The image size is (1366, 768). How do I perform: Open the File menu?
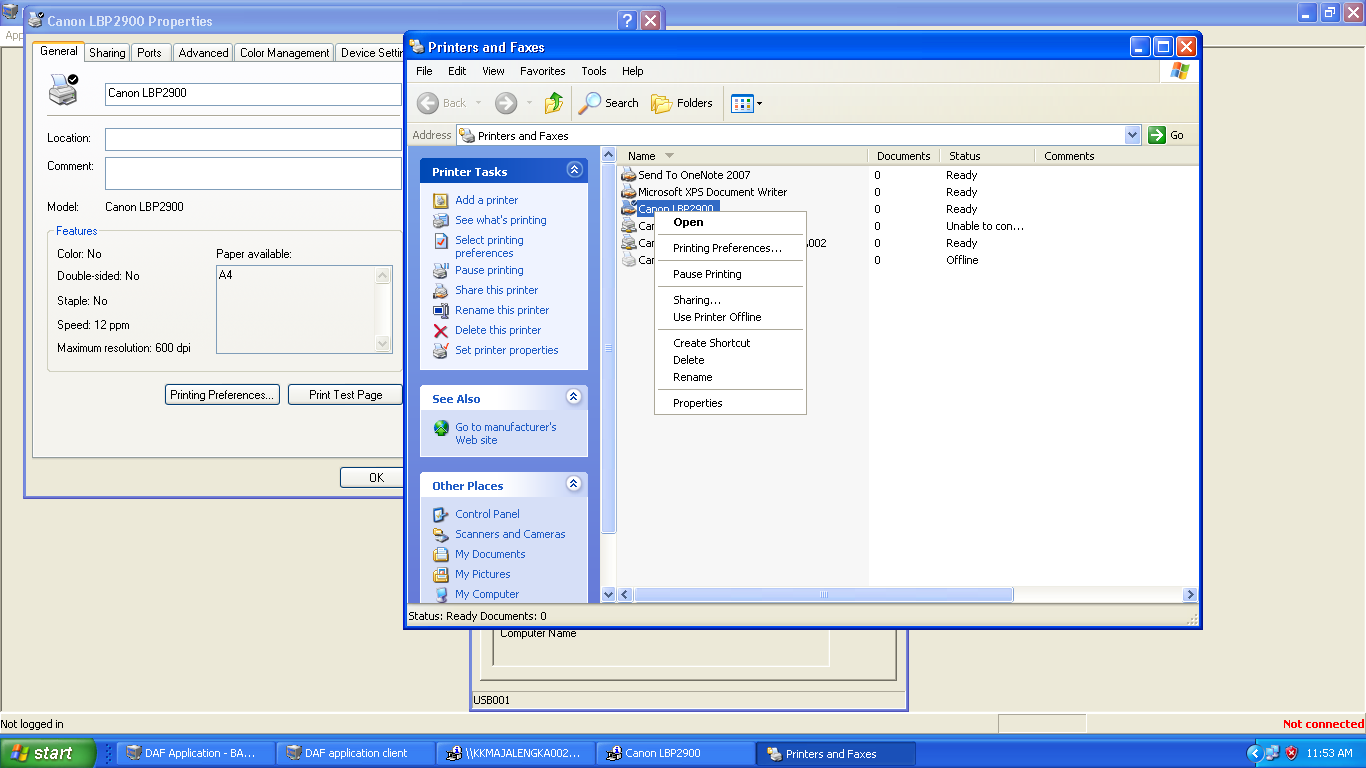pyautogui.click(x=424, y=71)
